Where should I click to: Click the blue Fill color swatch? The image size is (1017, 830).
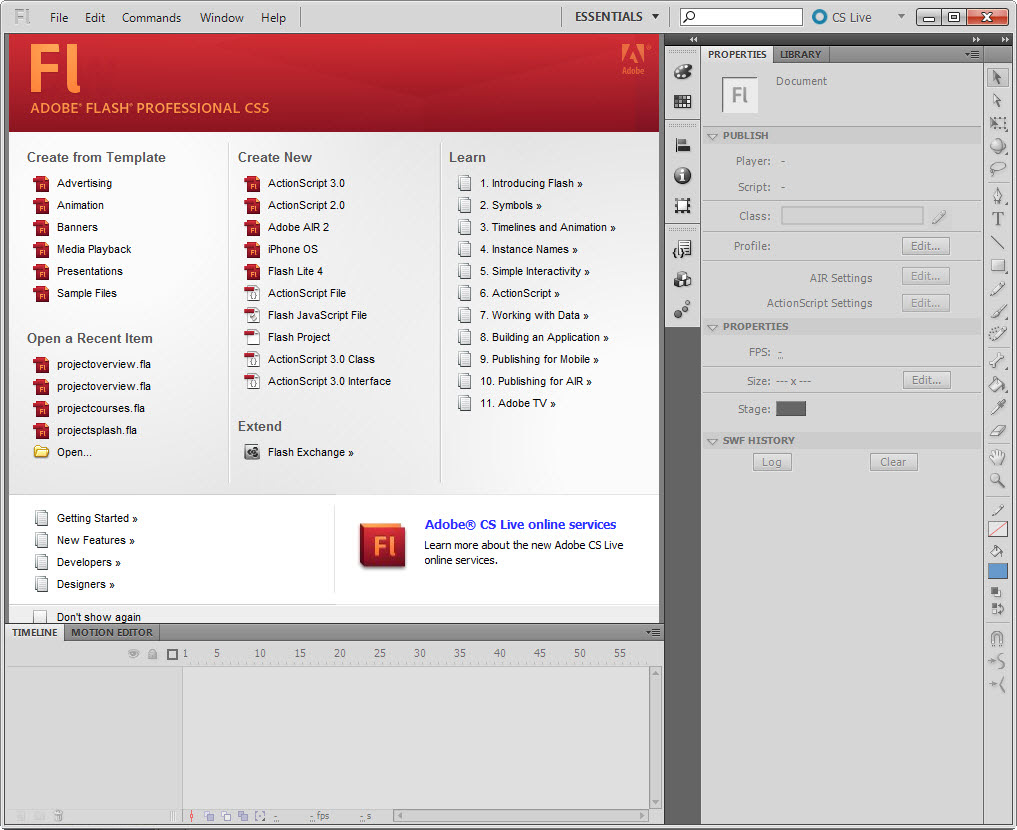[998, 571]
